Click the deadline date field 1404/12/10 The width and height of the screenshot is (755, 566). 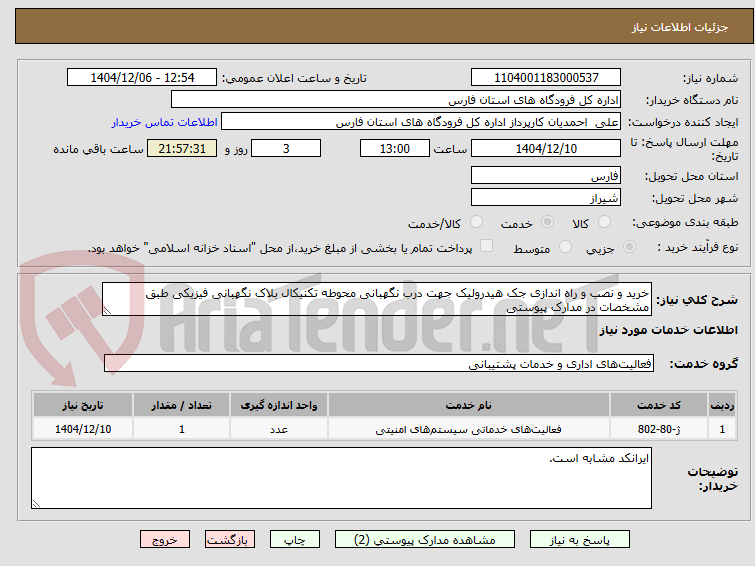click(546, 148)
